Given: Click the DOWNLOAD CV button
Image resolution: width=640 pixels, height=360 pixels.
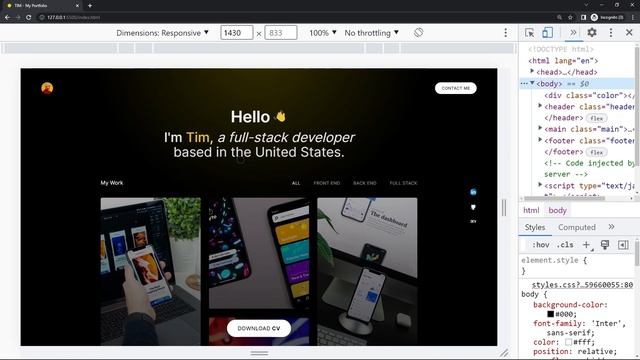Looking at the screenshot, I should [x=259, y=328].
